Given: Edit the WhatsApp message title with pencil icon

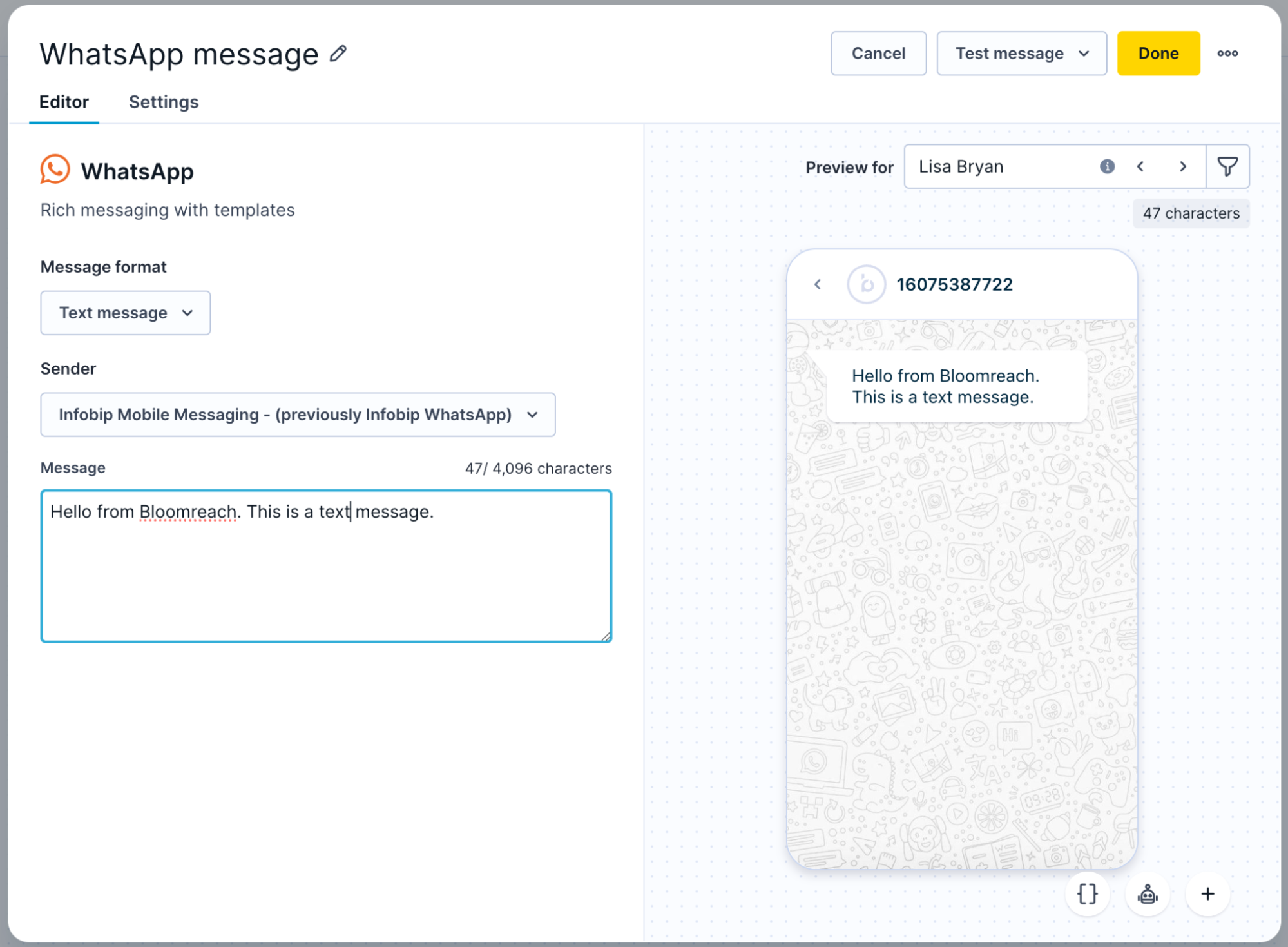Looking at the screenshot, I should click(x=338, y=54).
